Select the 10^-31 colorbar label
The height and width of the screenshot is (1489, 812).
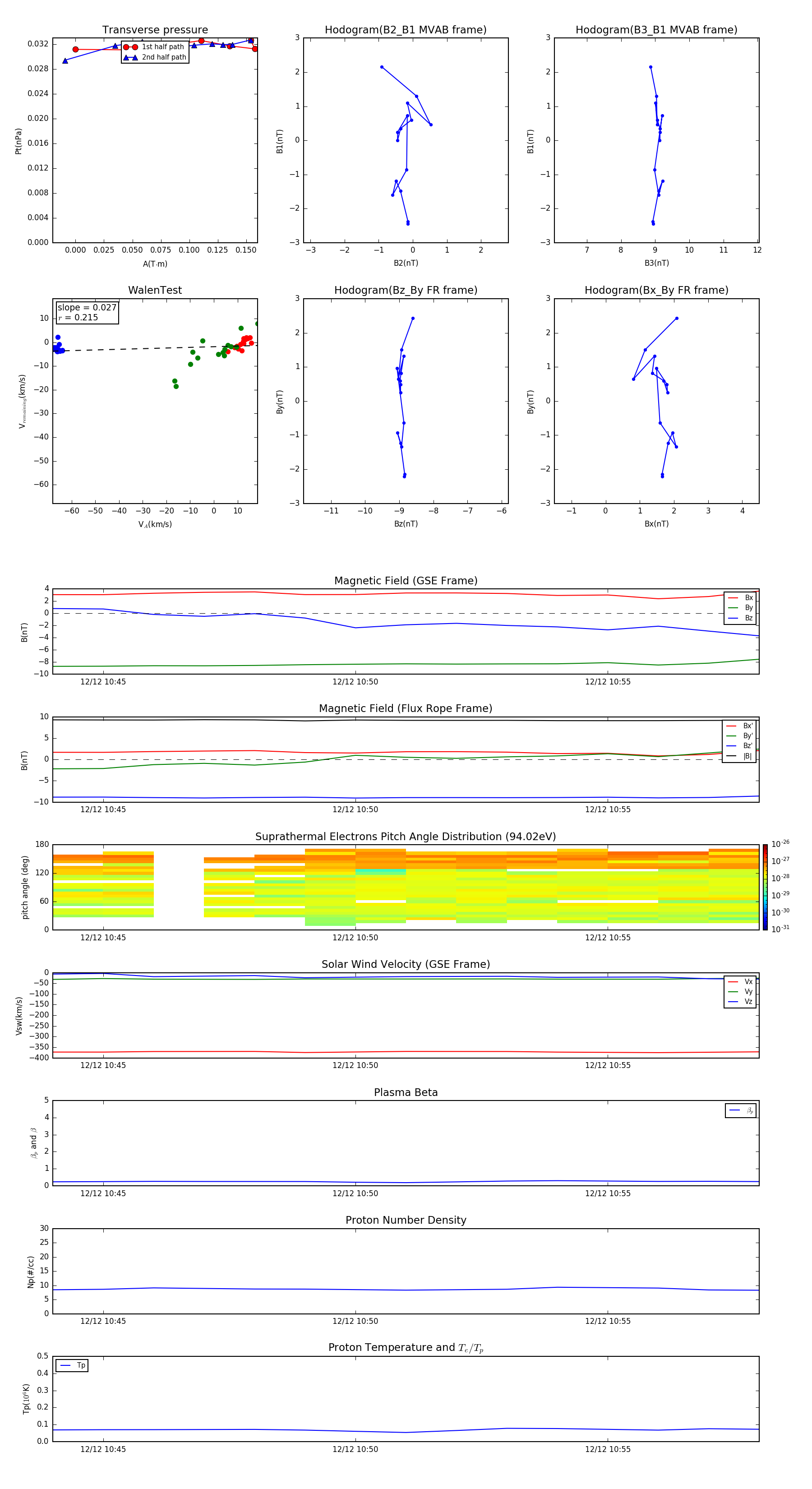(x=780, y=929)
